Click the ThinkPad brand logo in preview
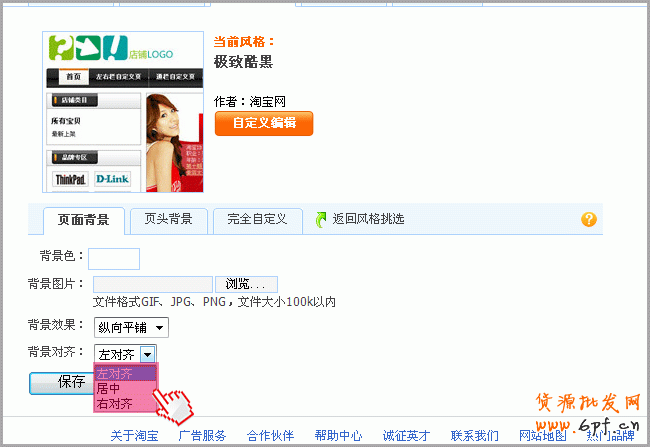 (70, 179)
